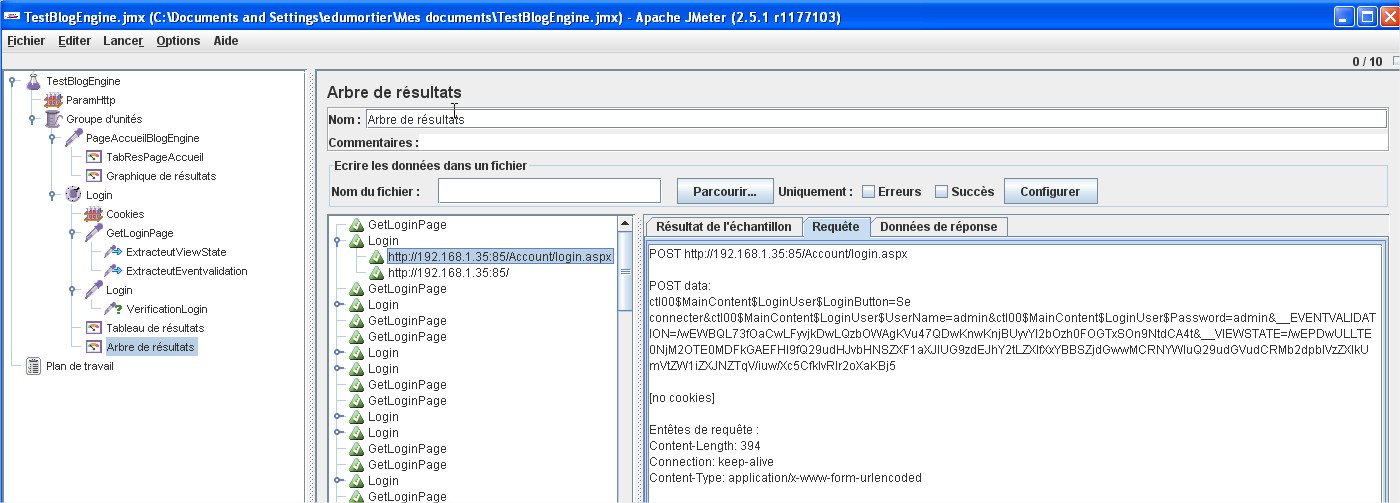
Task: Select the Groupe d'unités thread spool icon
Action: 53,119
